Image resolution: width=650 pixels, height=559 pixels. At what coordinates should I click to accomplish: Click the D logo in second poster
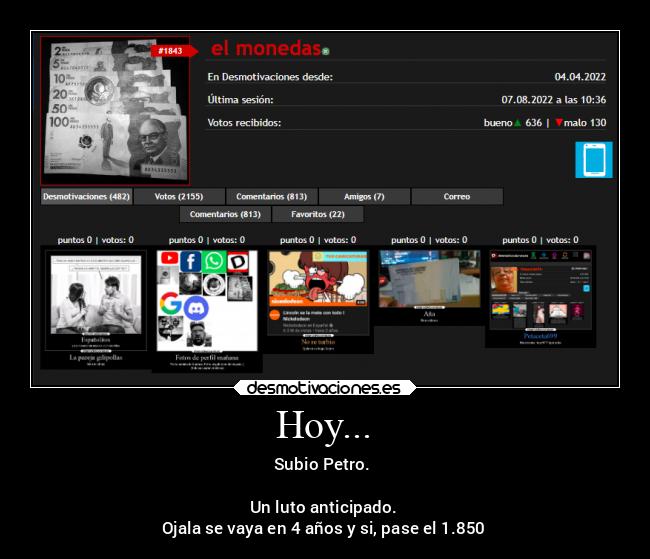point(238,262)
